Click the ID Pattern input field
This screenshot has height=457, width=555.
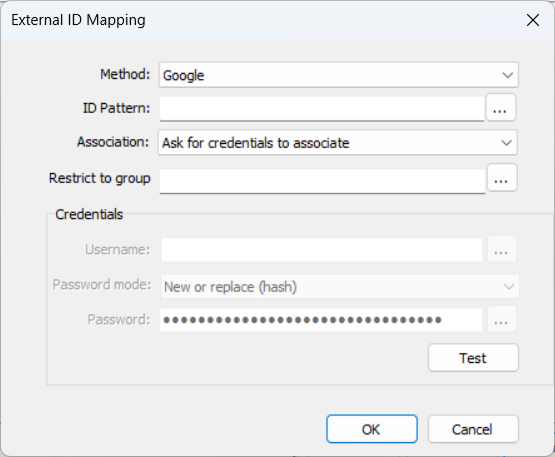click(322, 109)
